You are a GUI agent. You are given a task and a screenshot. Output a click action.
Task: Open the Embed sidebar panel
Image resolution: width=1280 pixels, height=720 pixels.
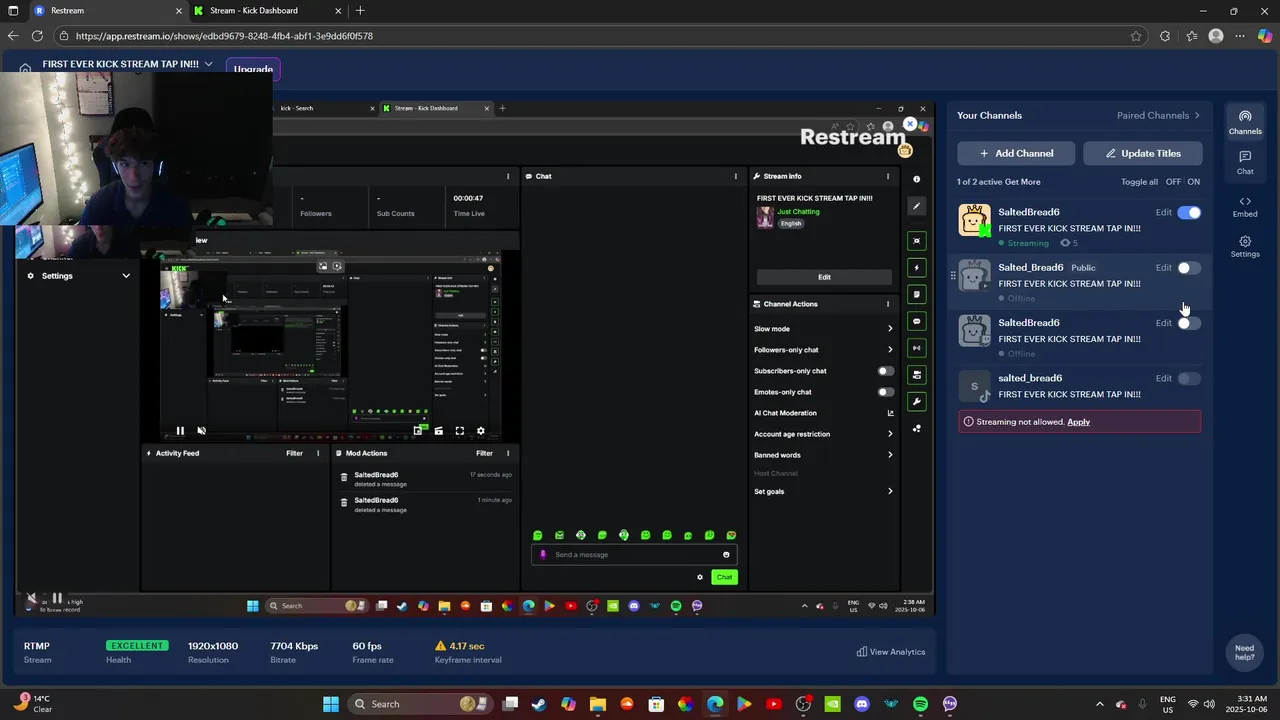pyautogui.click(x=1245, y=206)
